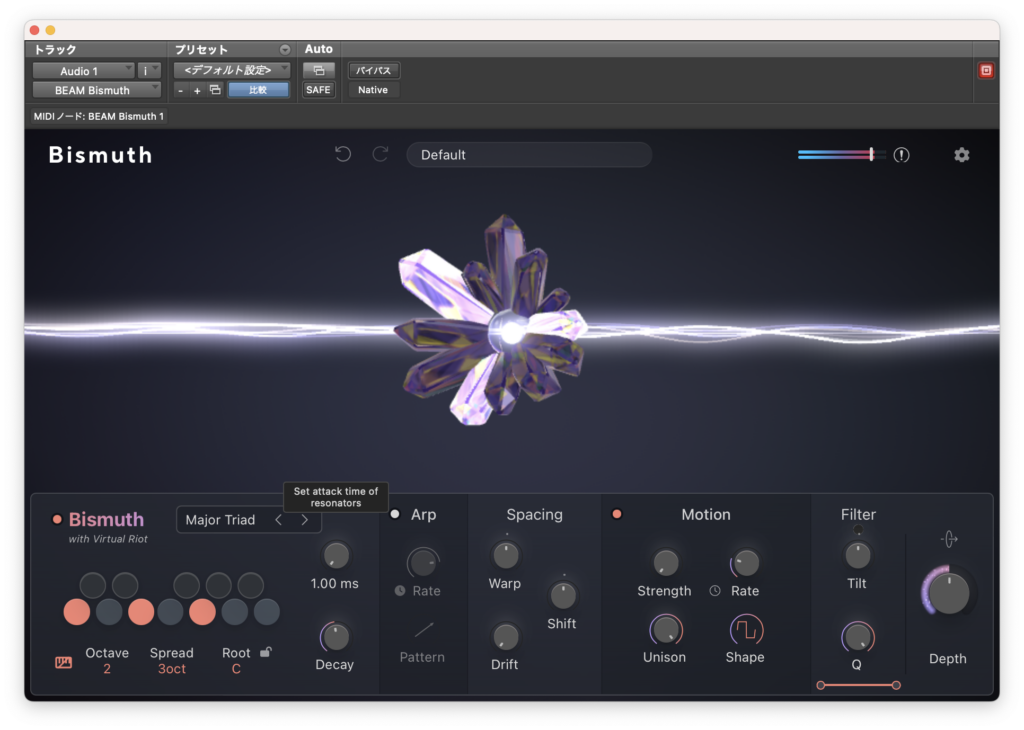
Task: Toggle the C note key, first lower-row circle
Action: [x=77, y=612]
